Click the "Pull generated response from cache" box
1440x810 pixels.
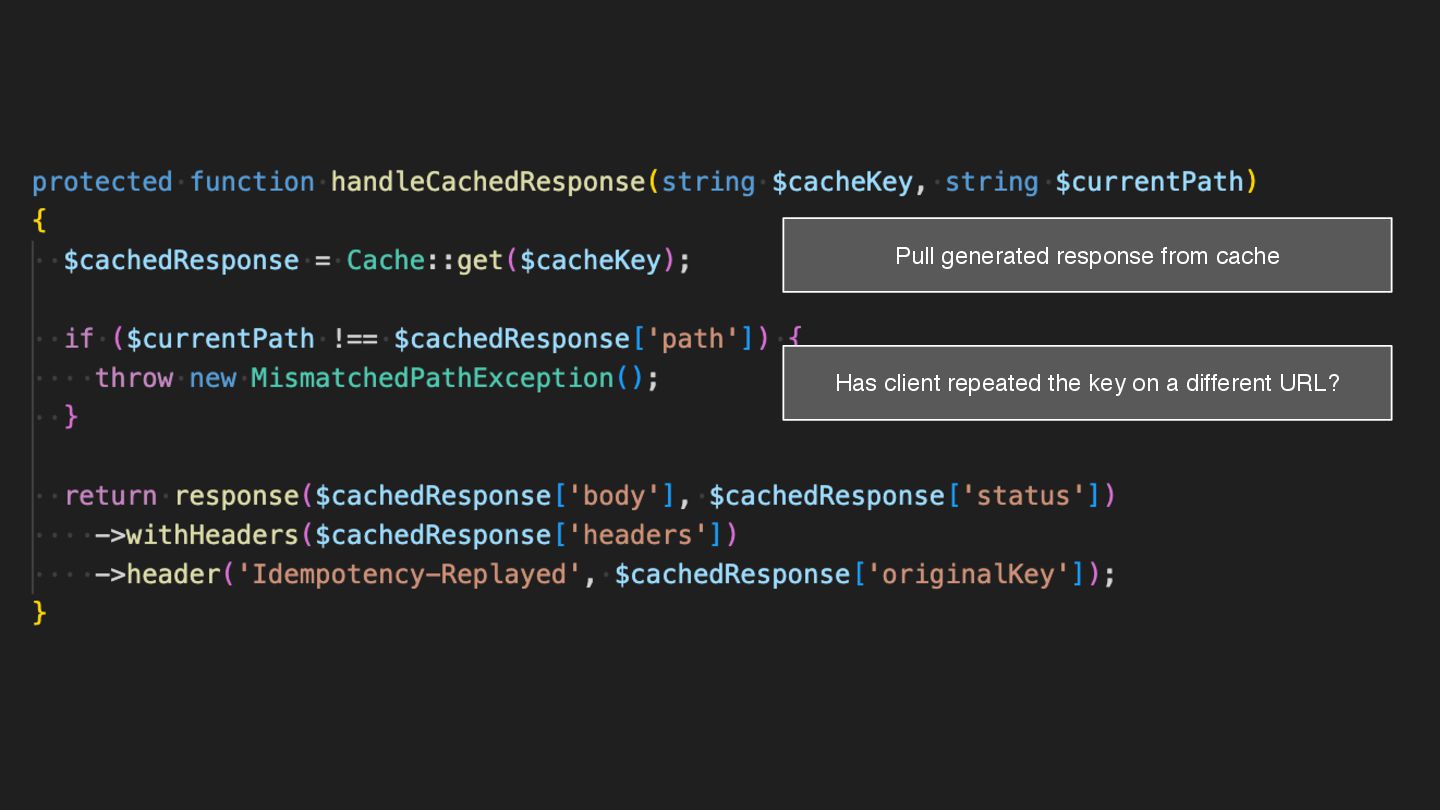pyautogui.click(x=1087, y=255)
